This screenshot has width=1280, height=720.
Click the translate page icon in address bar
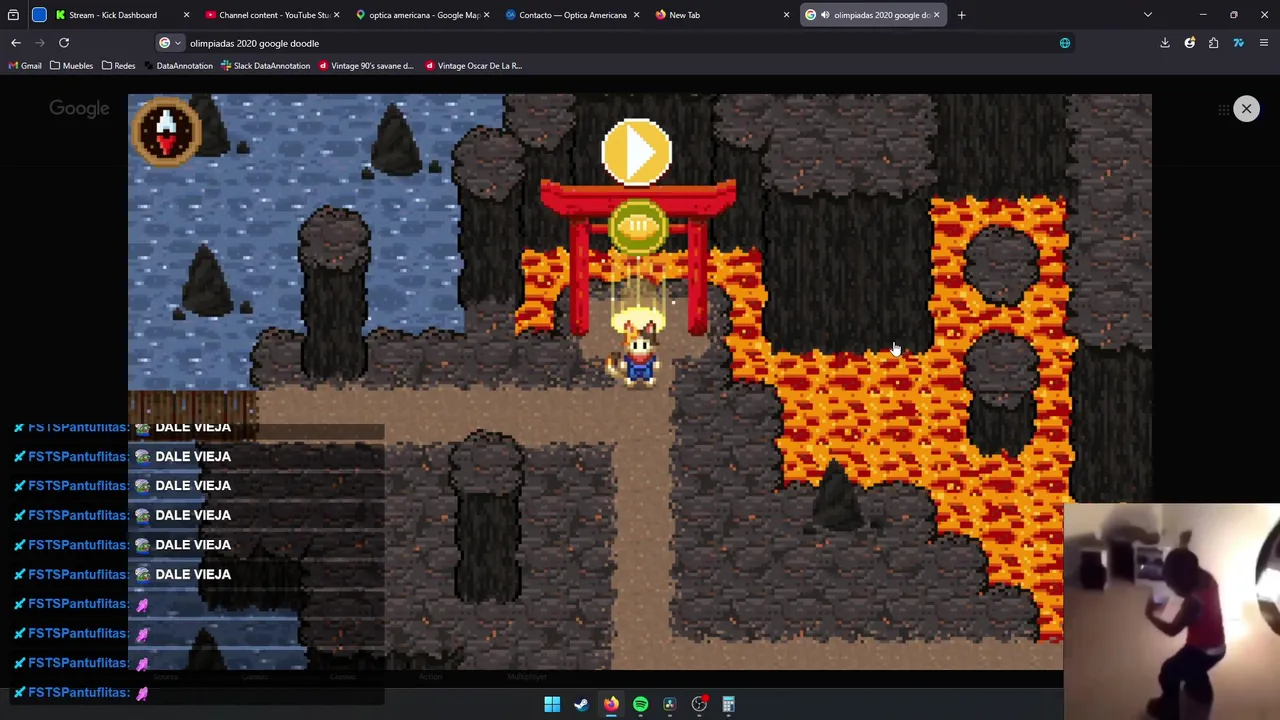[x=1065, y=43]
